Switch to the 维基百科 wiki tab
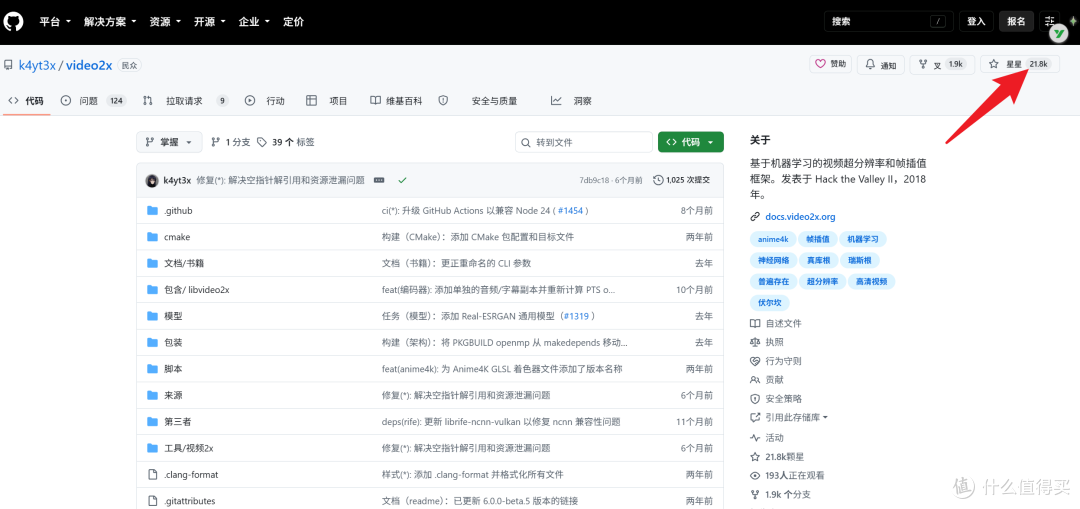Screen dimensions: 1080x509 [396, 101]
